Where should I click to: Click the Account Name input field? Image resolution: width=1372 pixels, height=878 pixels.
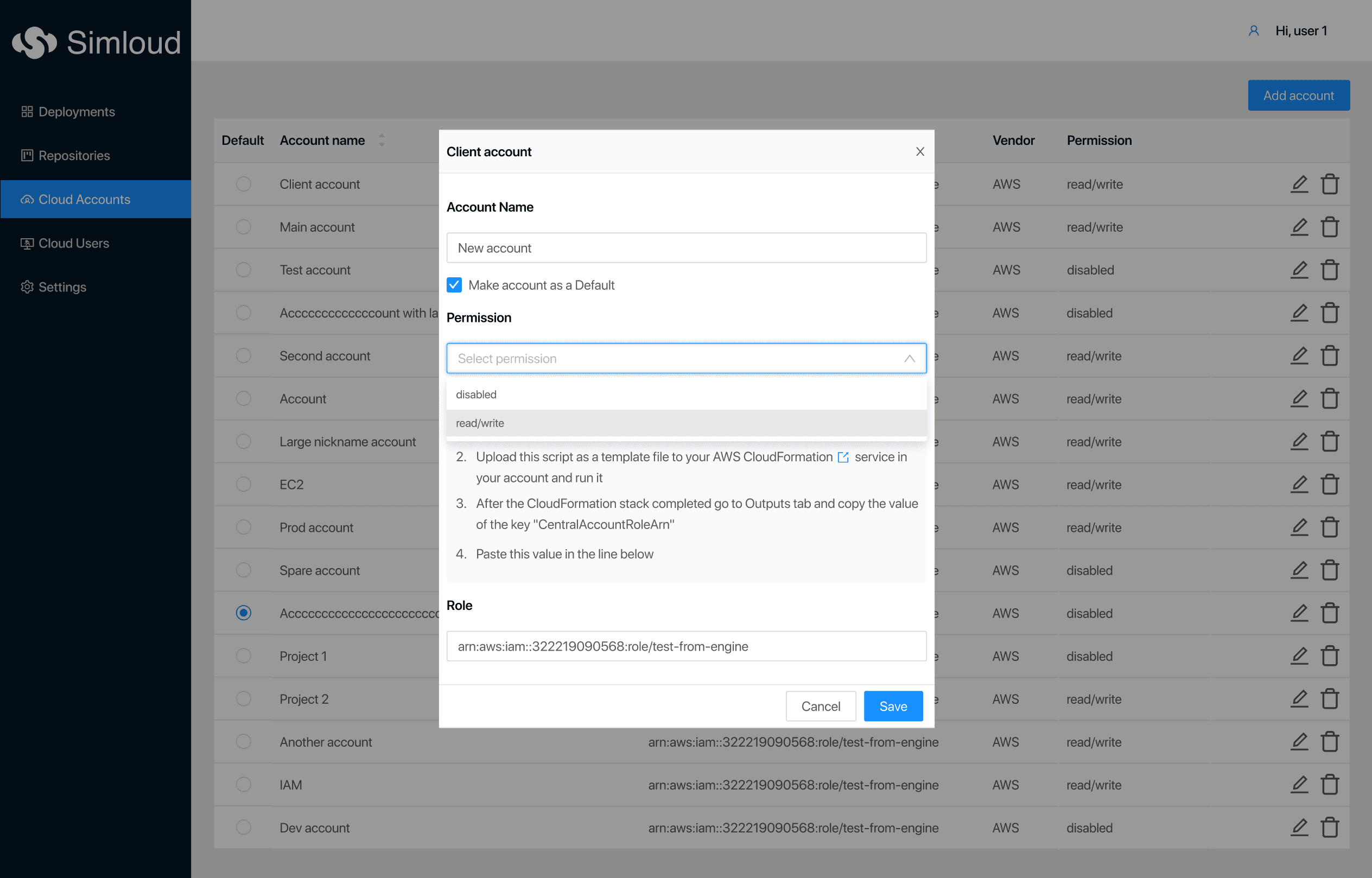[686, 248]
